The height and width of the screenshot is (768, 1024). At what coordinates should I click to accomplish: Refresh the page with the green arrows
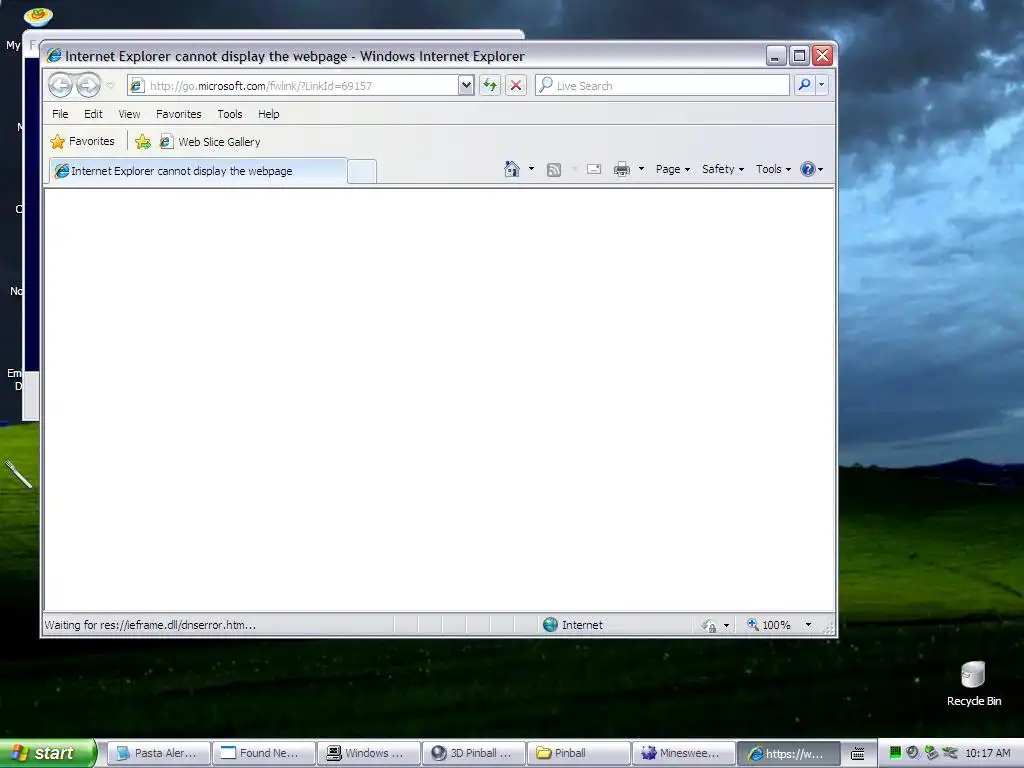(x=490, y=86)
